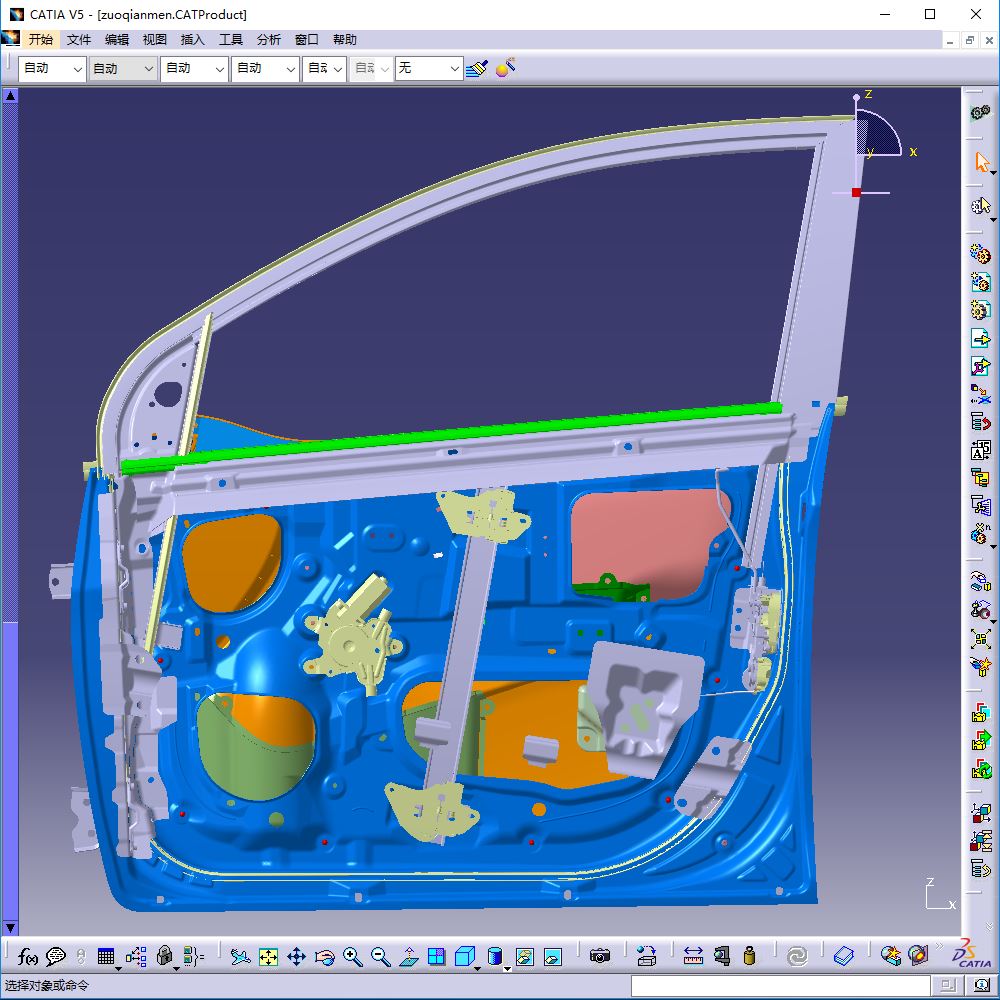
Task: Click the Zoom Out magnifier icon
Action: 380,957
